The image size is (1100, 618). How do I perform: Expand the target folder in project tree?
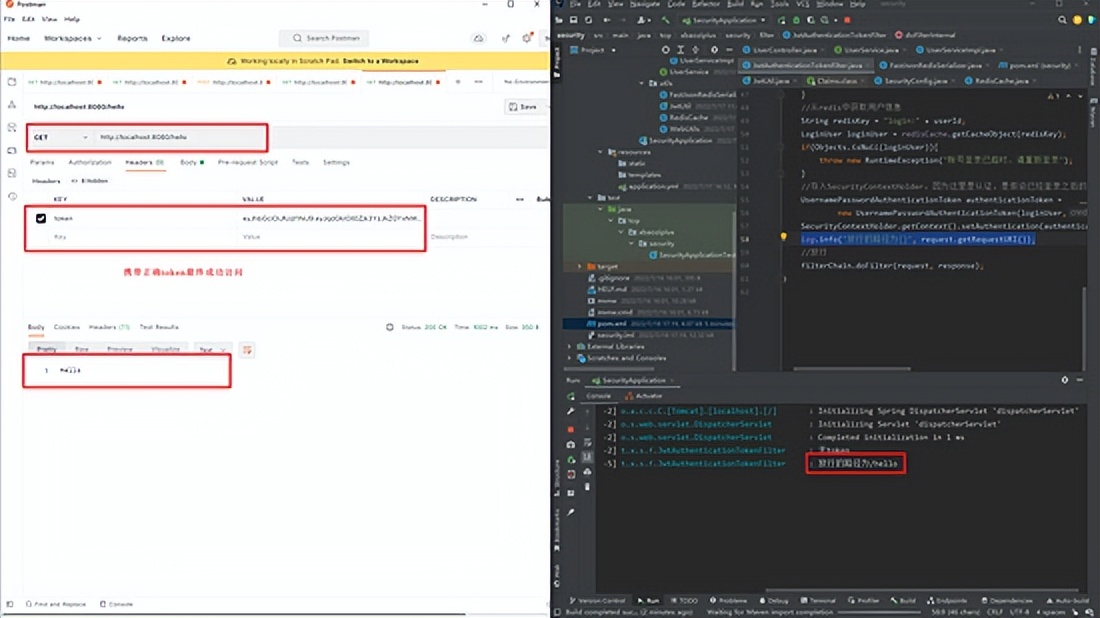[579, 267]
